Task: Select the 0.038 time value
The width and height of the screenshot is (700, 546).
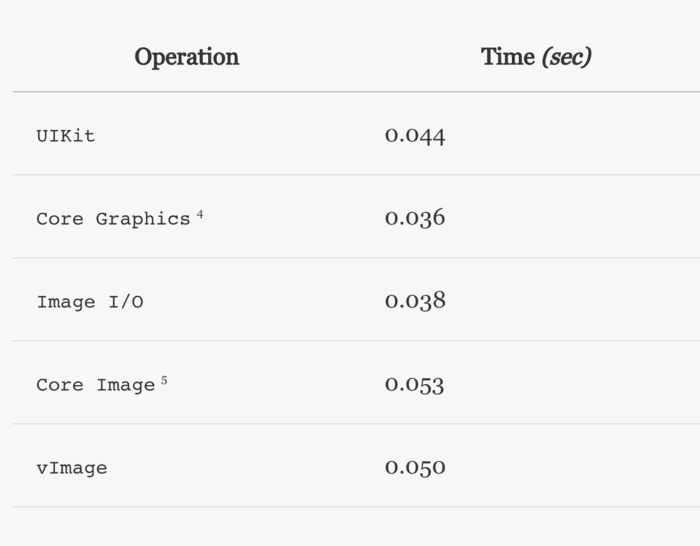Action: point(415,302)
